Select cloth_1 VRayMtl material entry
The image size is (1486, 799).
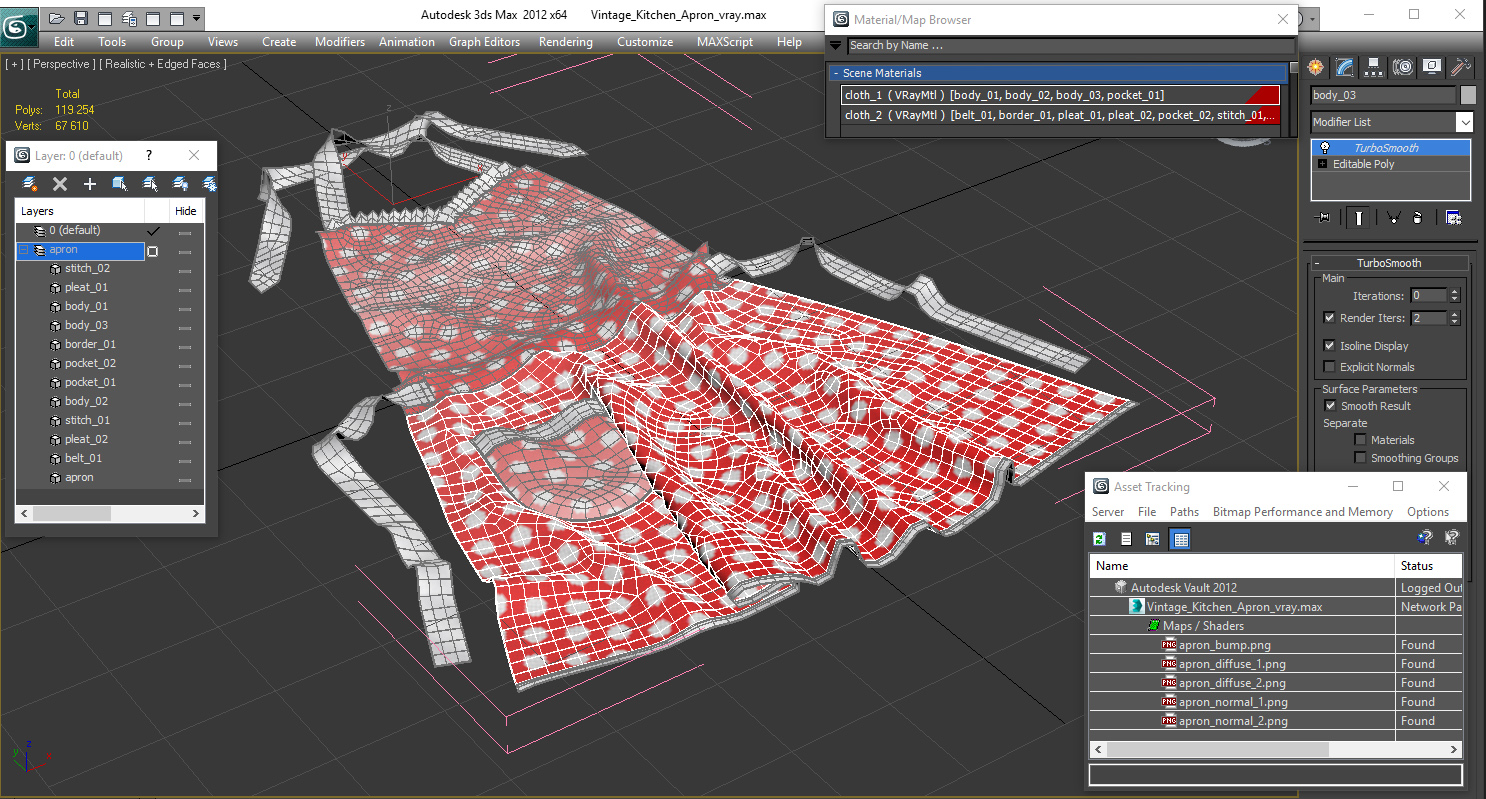point(1061,95)
